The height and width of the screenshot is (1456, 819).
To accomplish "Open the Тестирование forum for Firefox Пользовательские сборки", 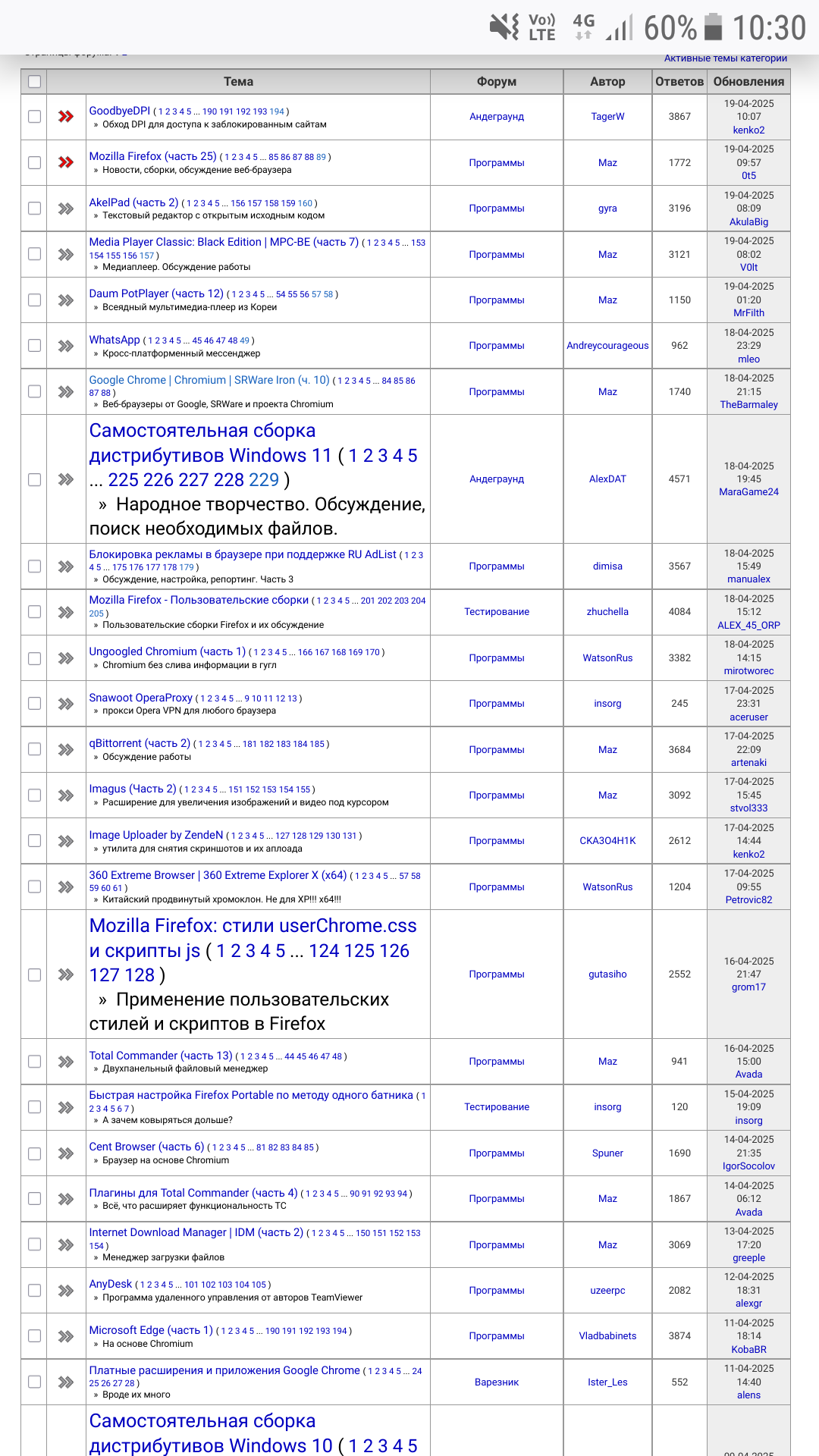I will pyautogui.click(x=497, y=612).
